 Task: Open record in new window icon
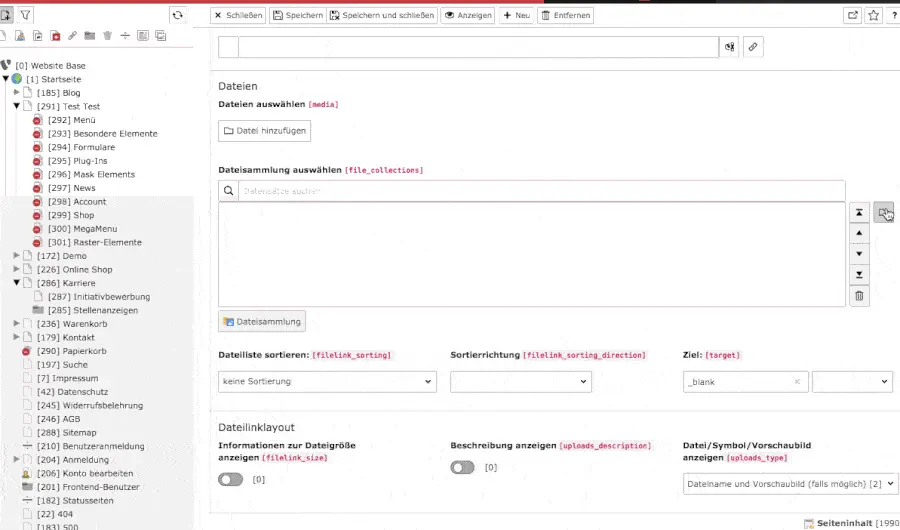click(852, 15)
